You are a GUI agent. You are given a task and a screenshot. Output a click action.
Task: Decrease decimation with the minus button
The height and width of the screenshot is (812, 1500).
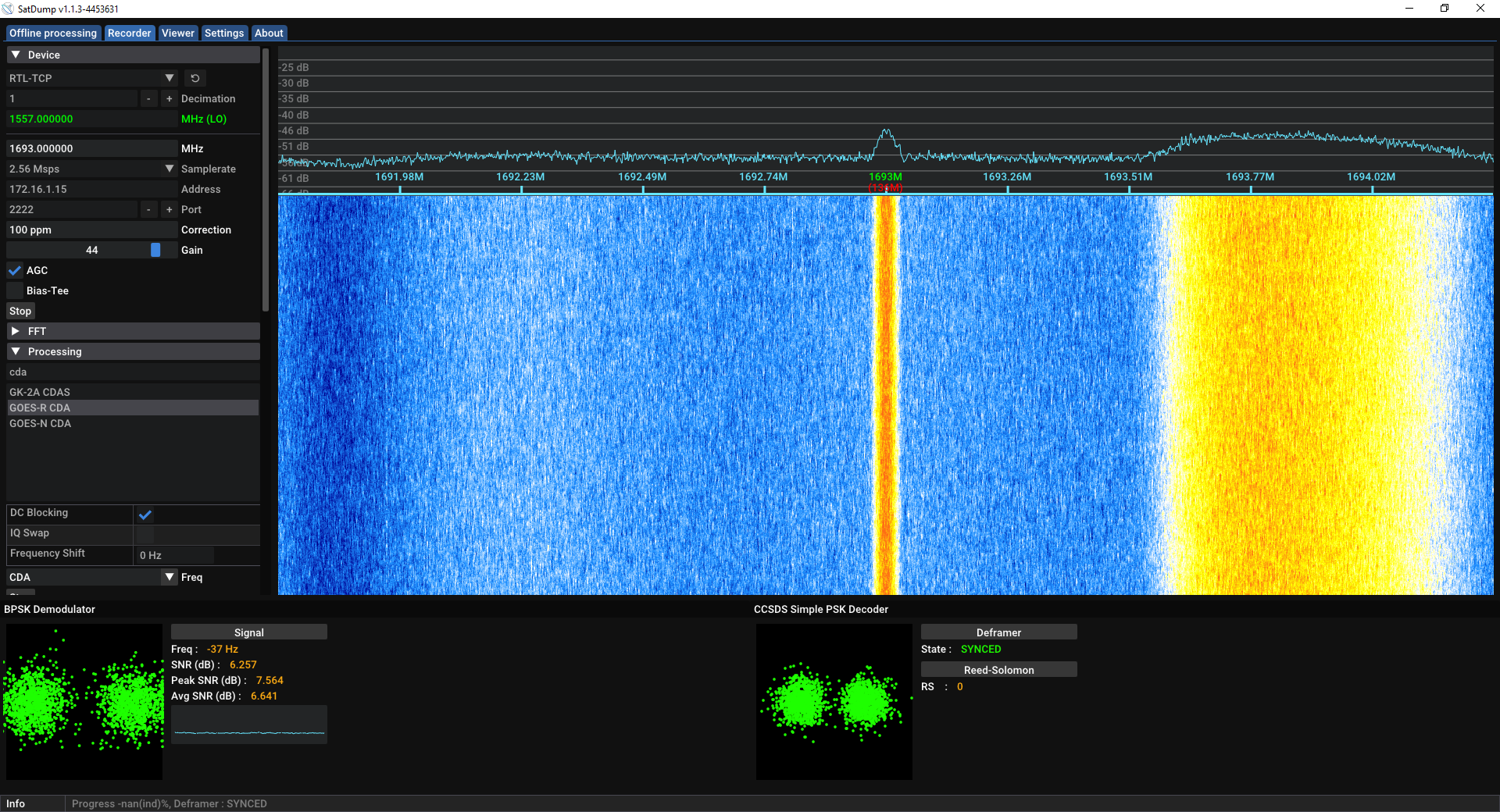click(148, 98)
